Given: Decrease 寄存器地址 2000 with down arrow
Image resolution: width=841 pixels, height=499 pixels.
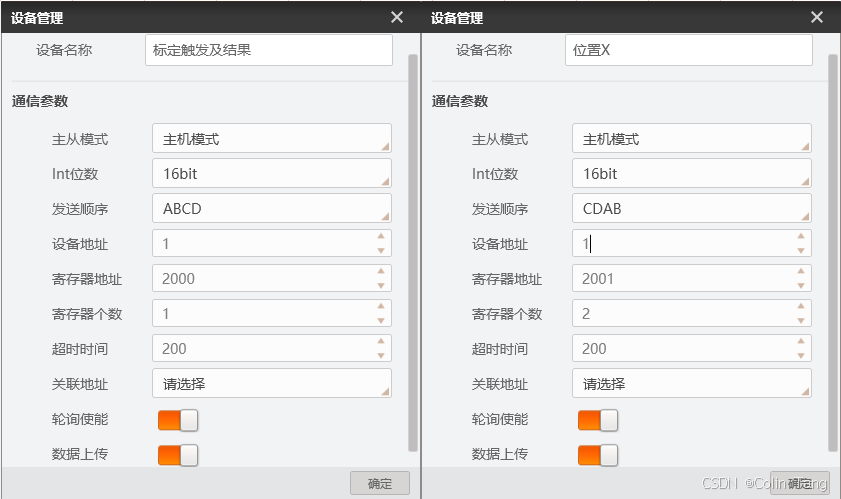Looking at the screenshot, I should [x=381, y=285].
